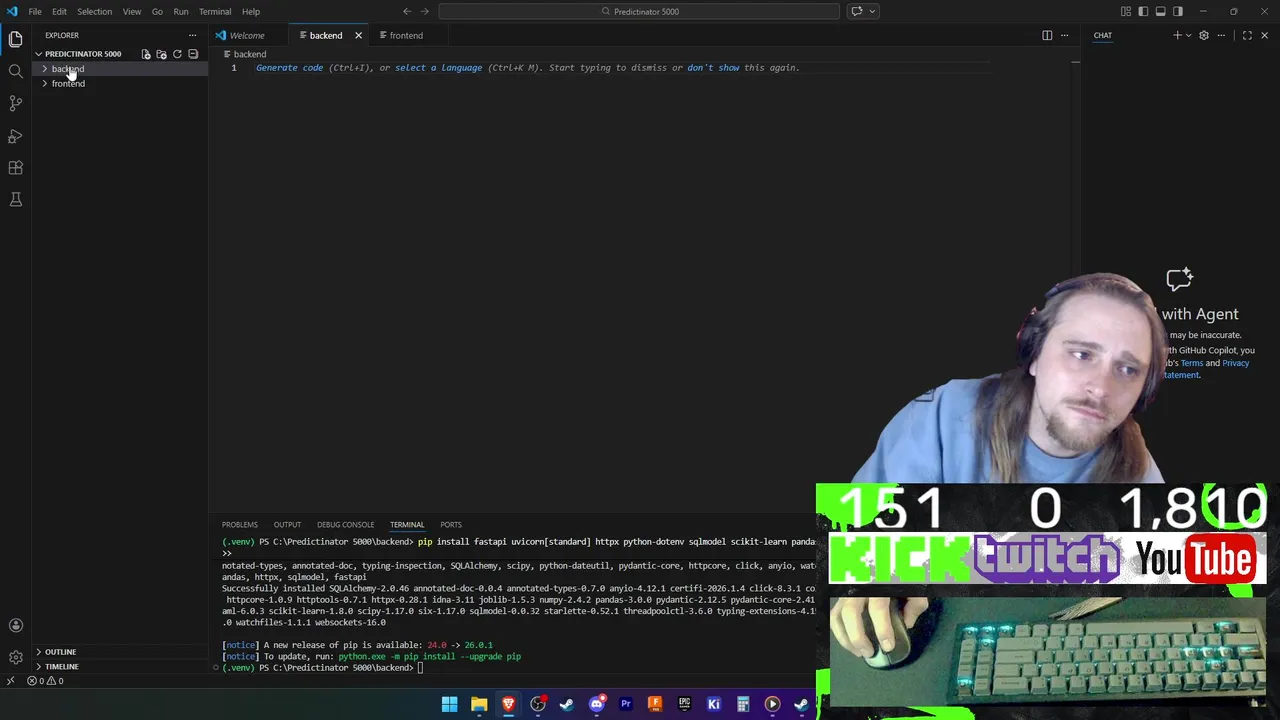Open Explorer views and more actions menu
Screen dimensions: 1280x720
[192, 35]
